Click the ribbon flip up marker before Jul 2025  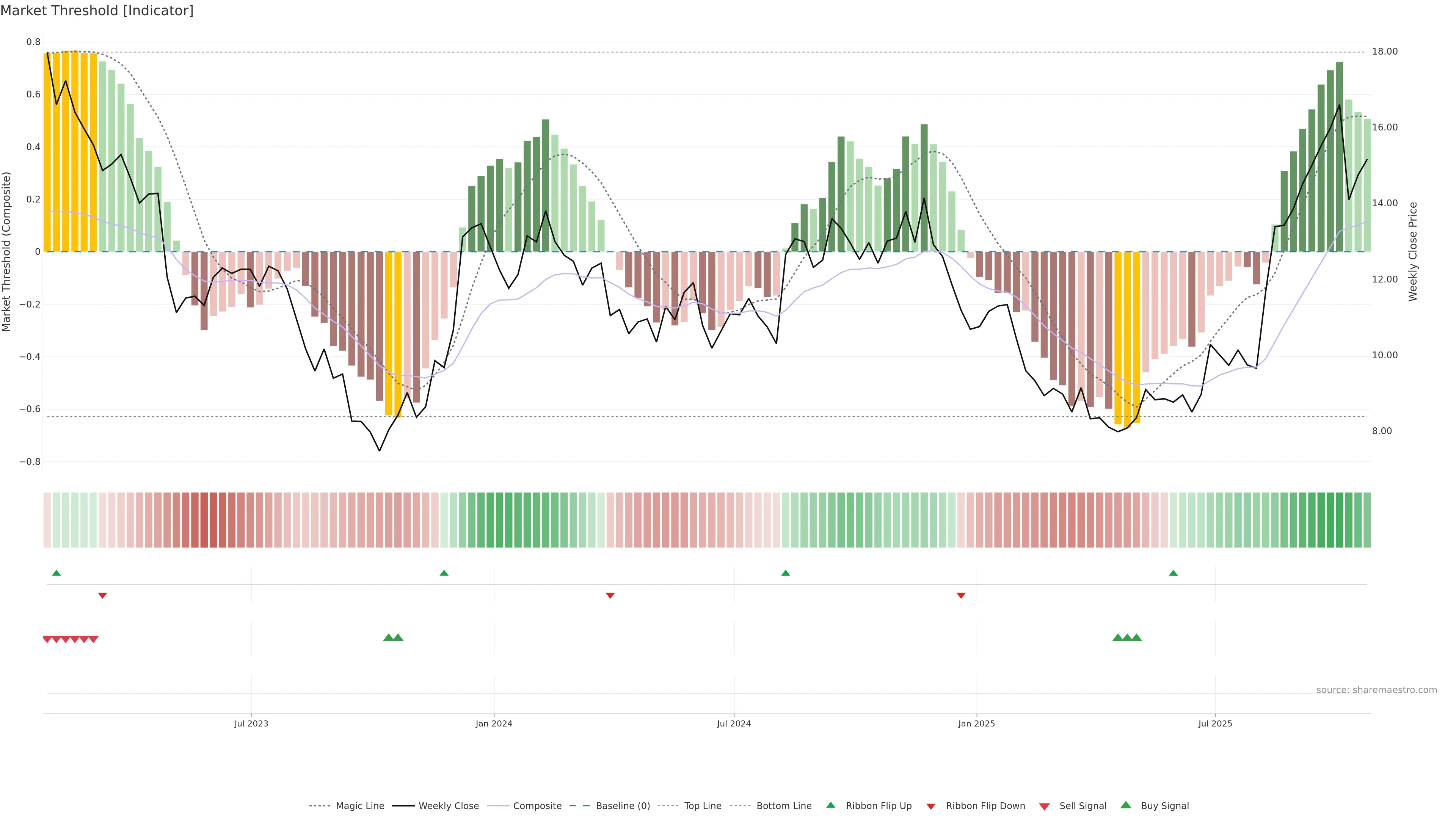1174,573
